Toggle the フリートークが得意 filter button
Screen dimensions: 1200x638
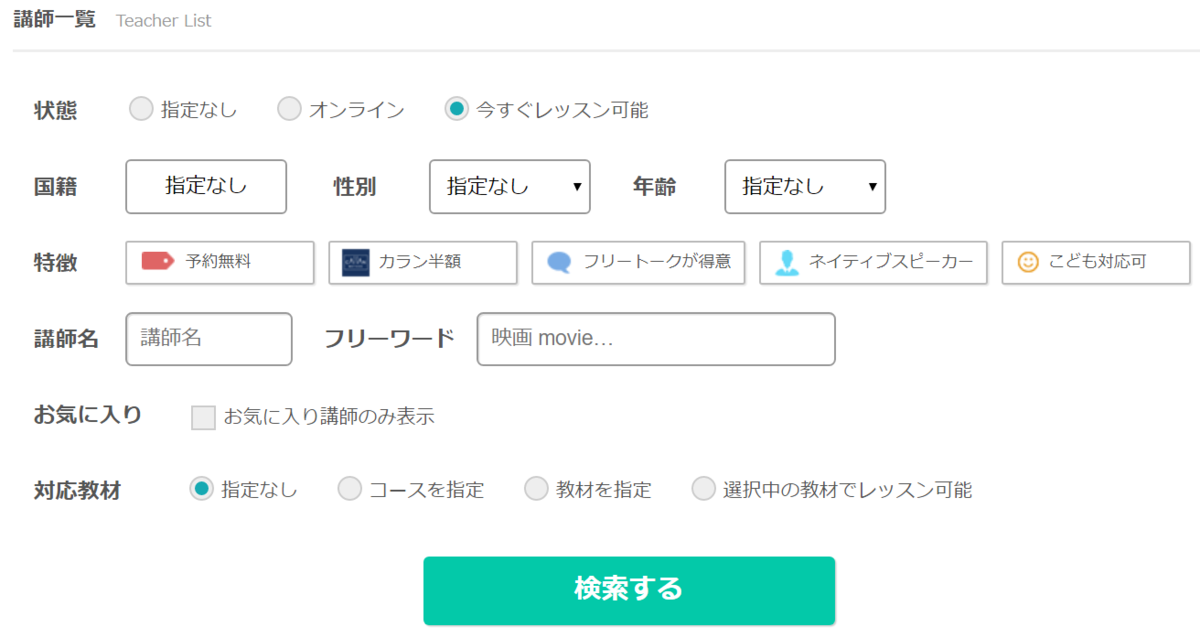coord(638,263)
